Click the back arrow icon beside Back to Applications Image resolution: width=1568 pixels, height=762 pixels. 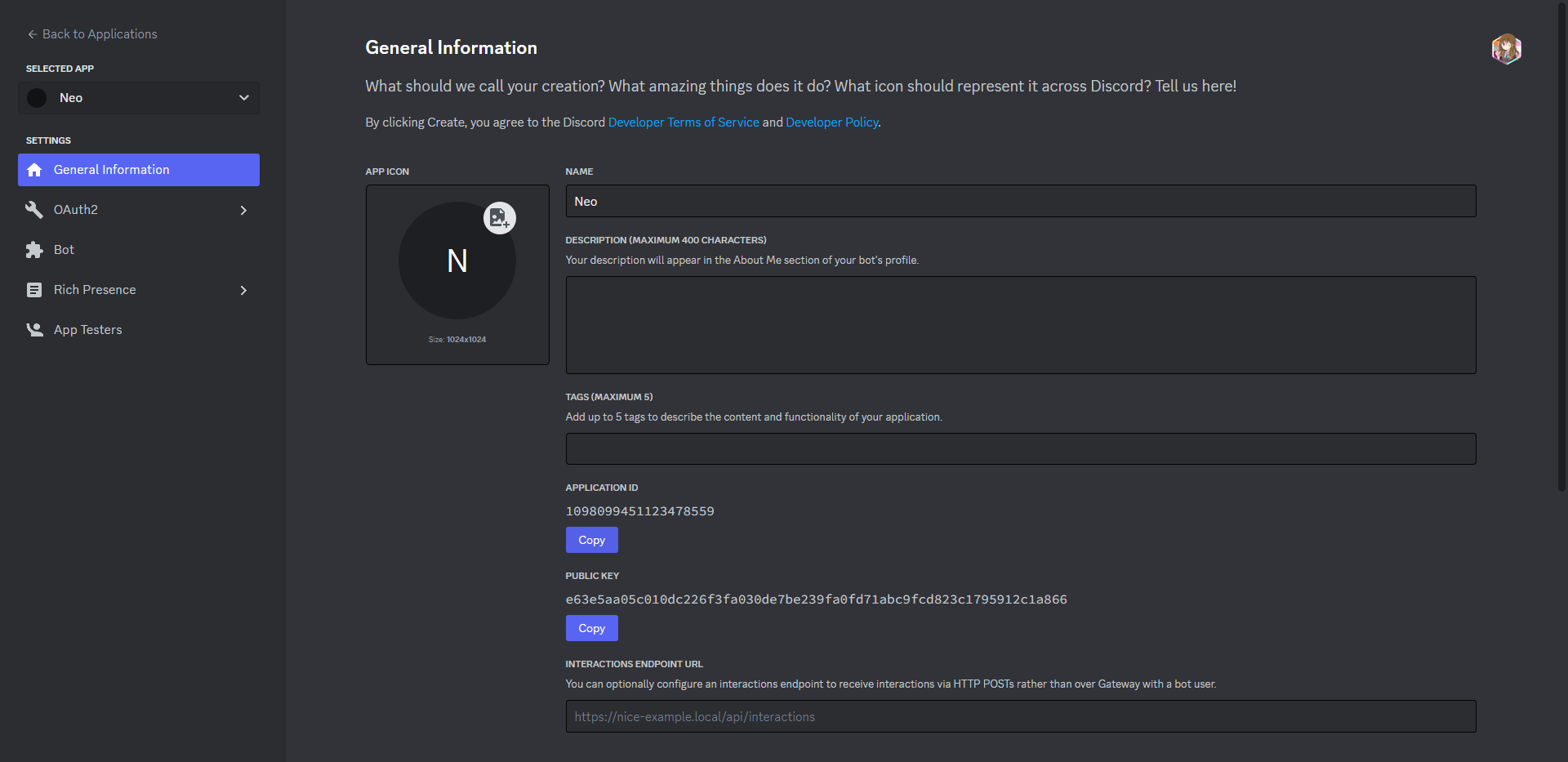(x=33, y=34)
